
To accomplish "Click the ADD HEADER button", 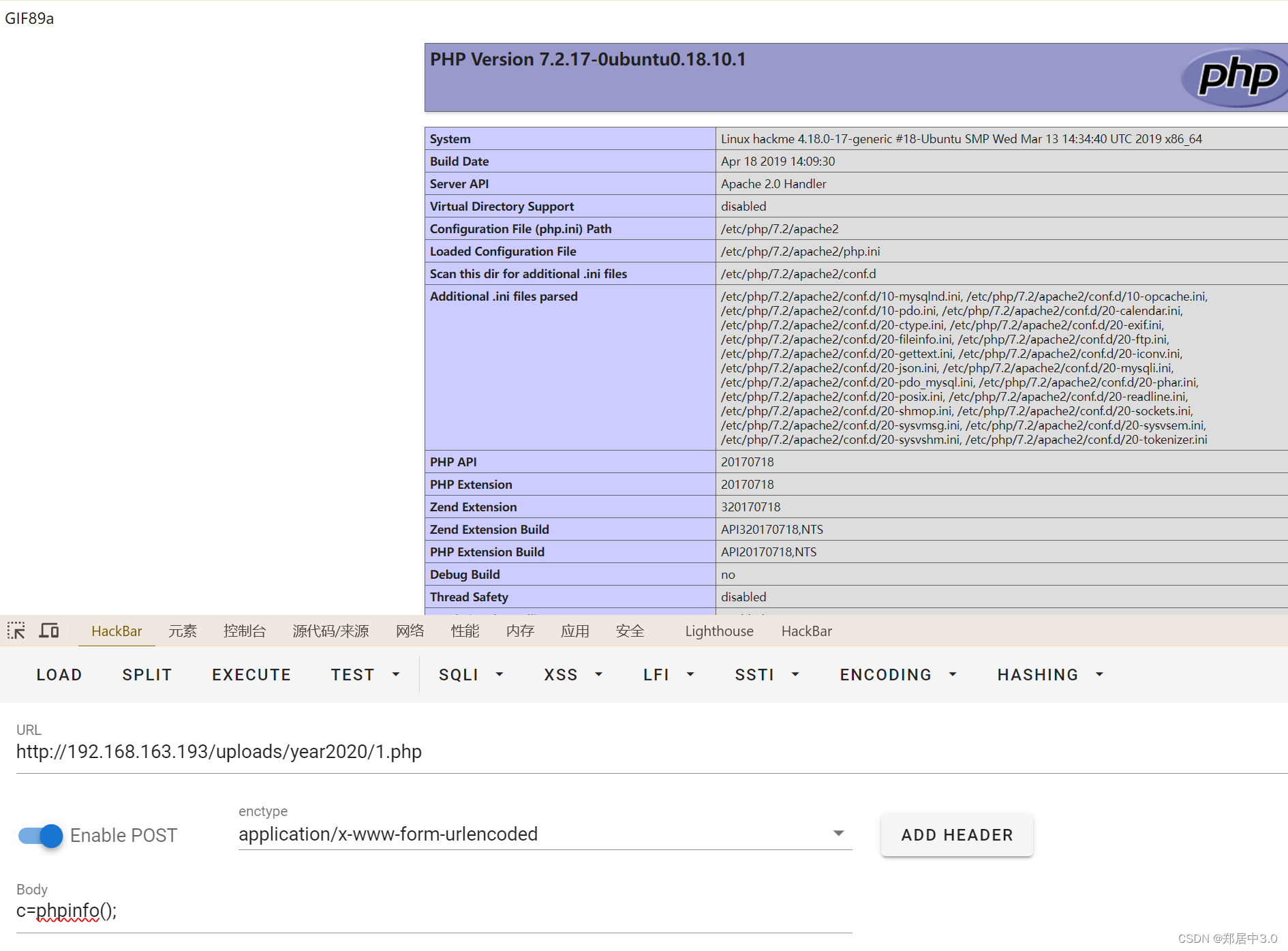I will [x=957, y=835].
